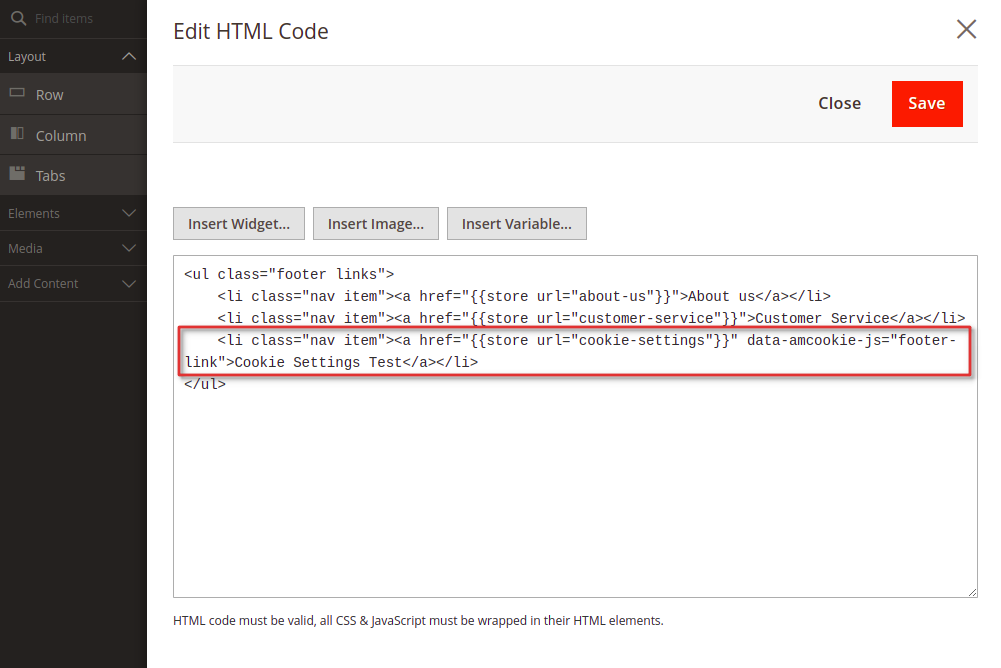1001x668 pixels.
Task: Click the 'About us' list item code line
Action: [523, 296]
